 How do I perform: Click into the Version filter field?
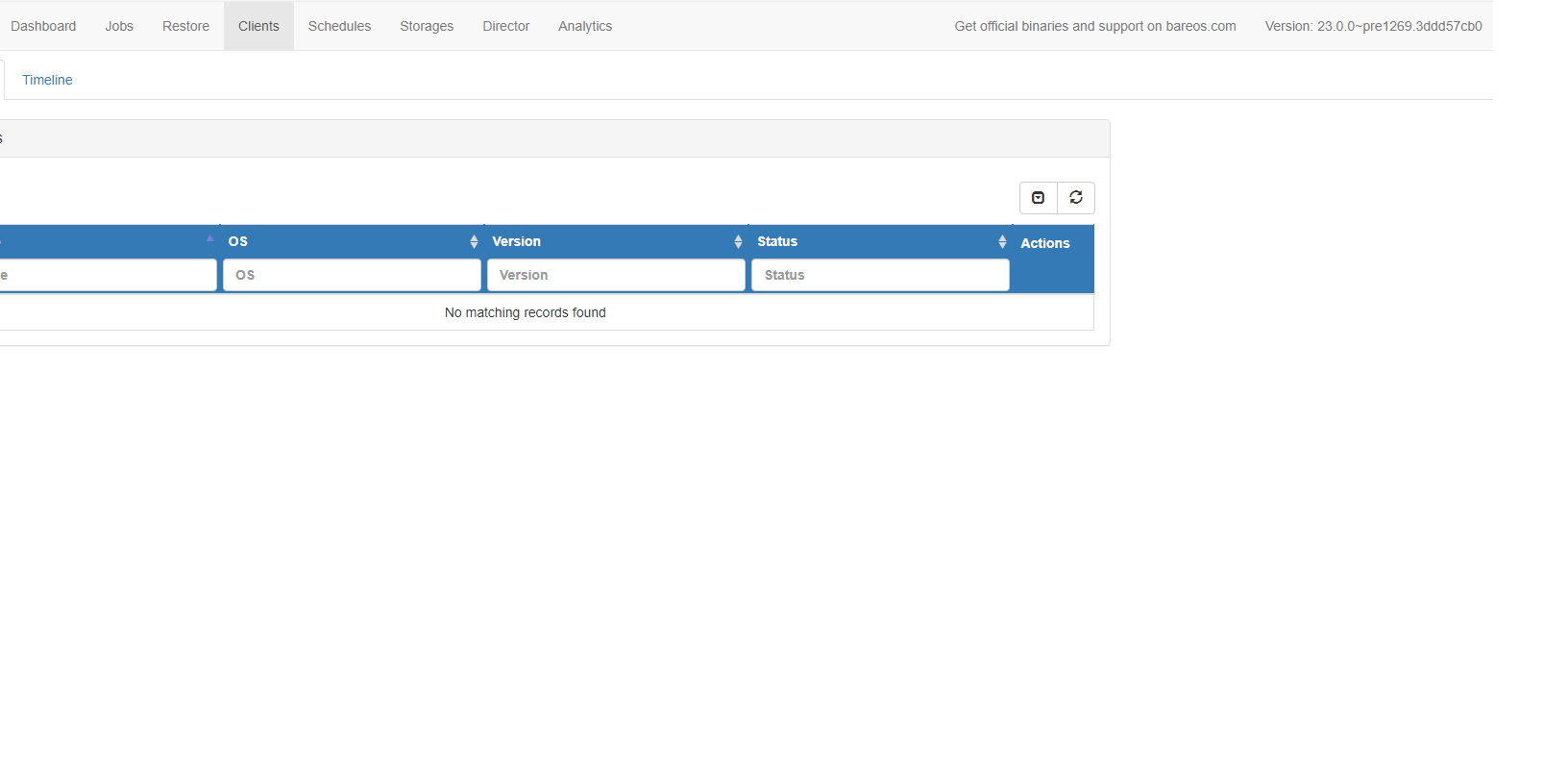click(616, 275)
